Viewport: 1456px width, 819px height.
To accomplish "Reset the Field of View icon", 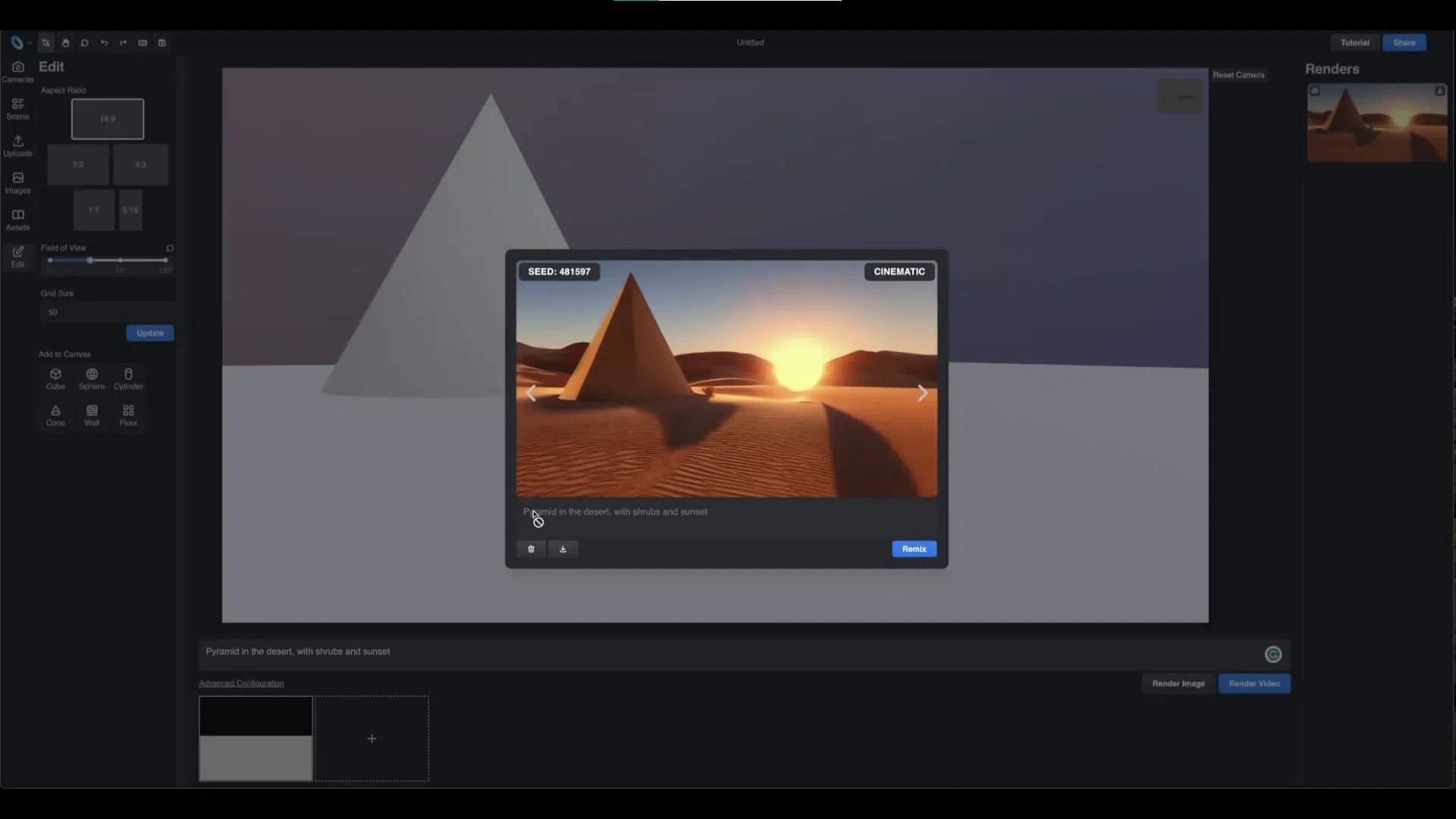I will click(170, 248).
